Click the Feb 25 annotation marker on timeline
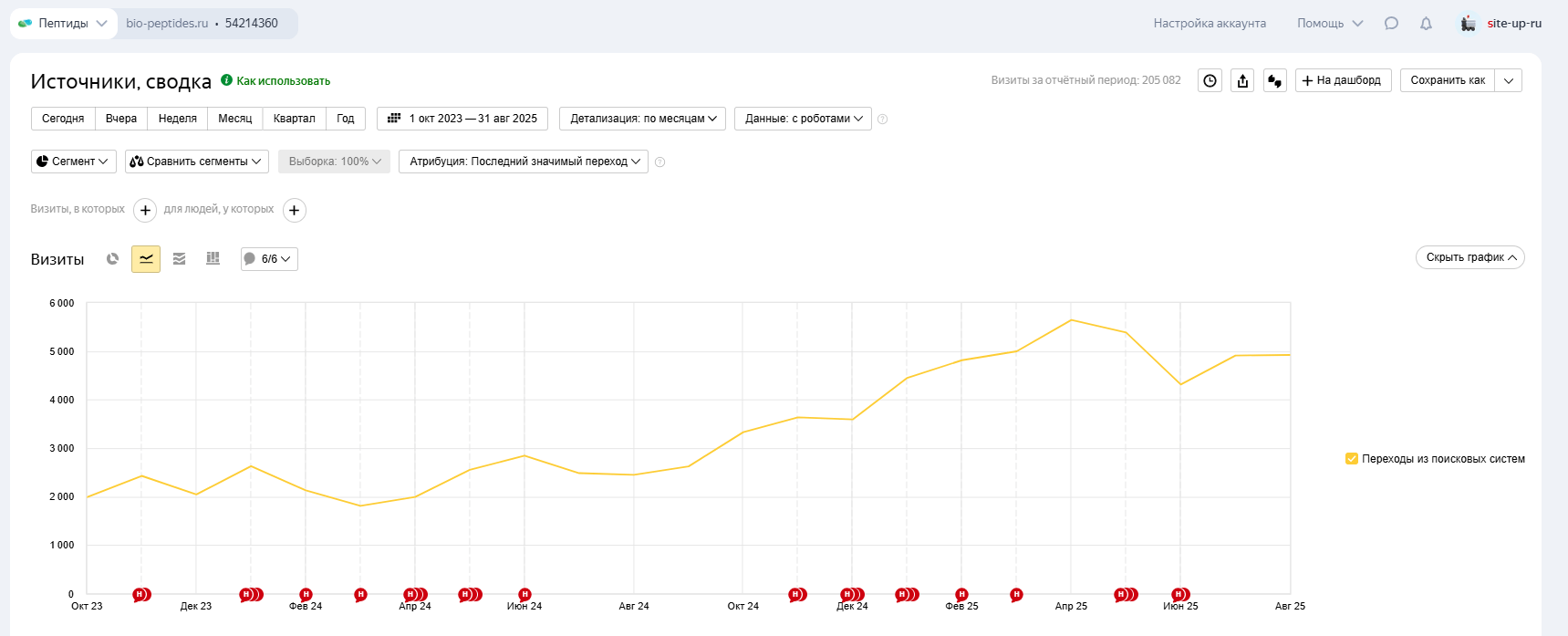The width and height of the screenshot is (1568, 636). coord(961,595)
